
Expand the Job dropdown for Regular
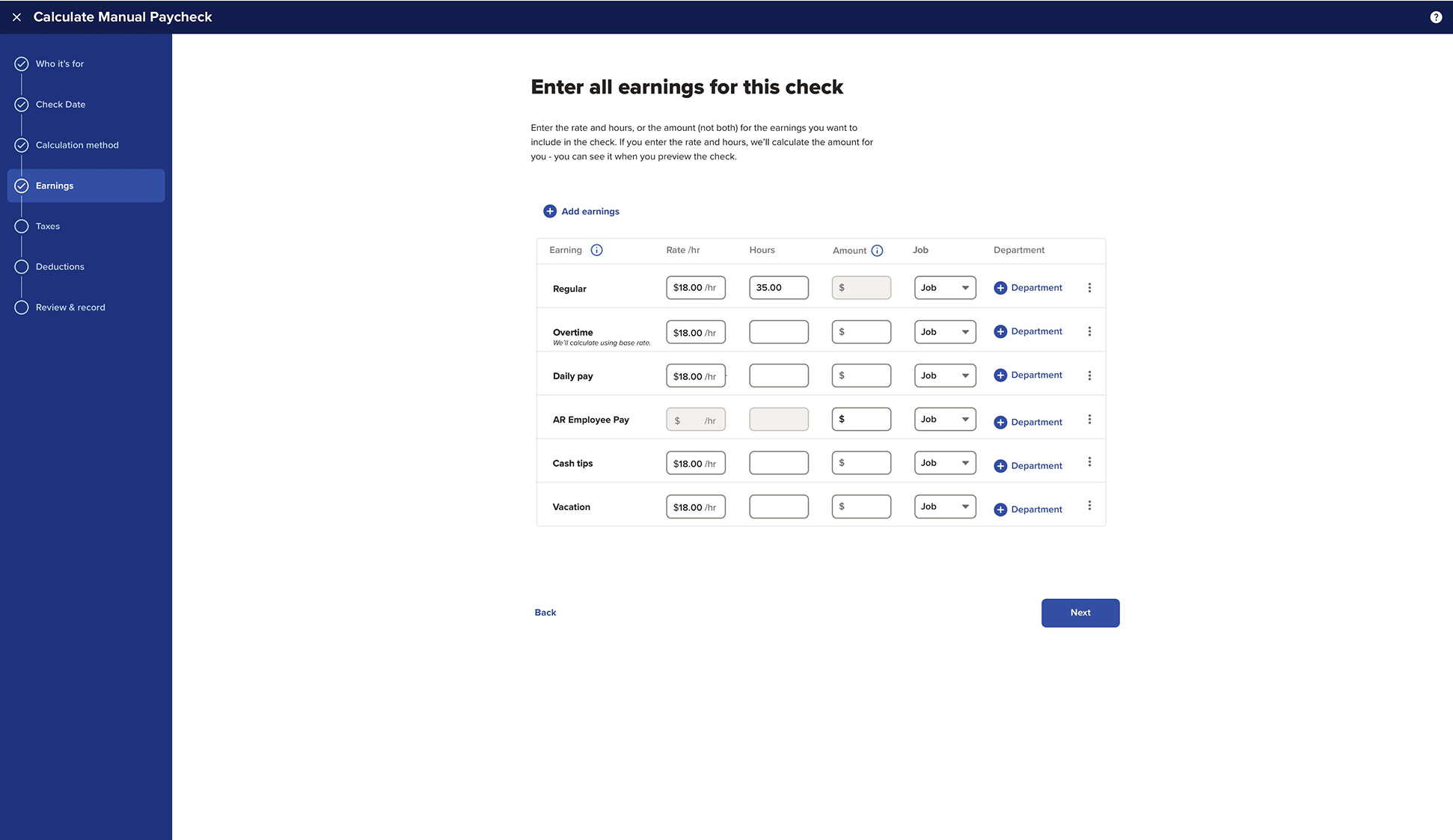(945, 288)
